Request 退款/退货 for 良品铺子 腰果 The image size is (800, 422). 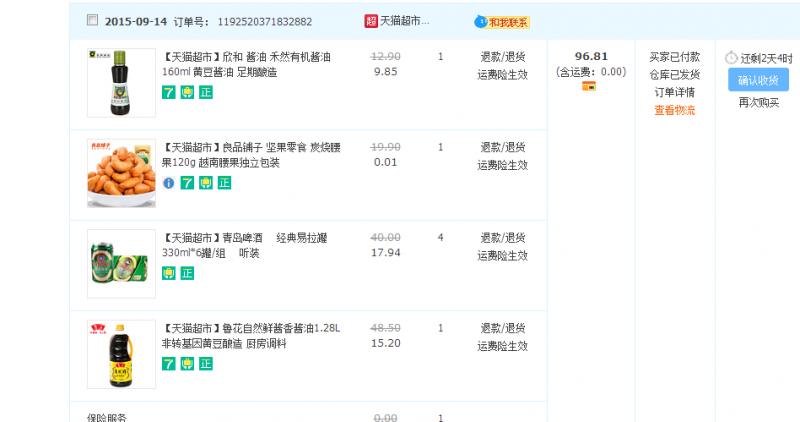pos(503,147)
